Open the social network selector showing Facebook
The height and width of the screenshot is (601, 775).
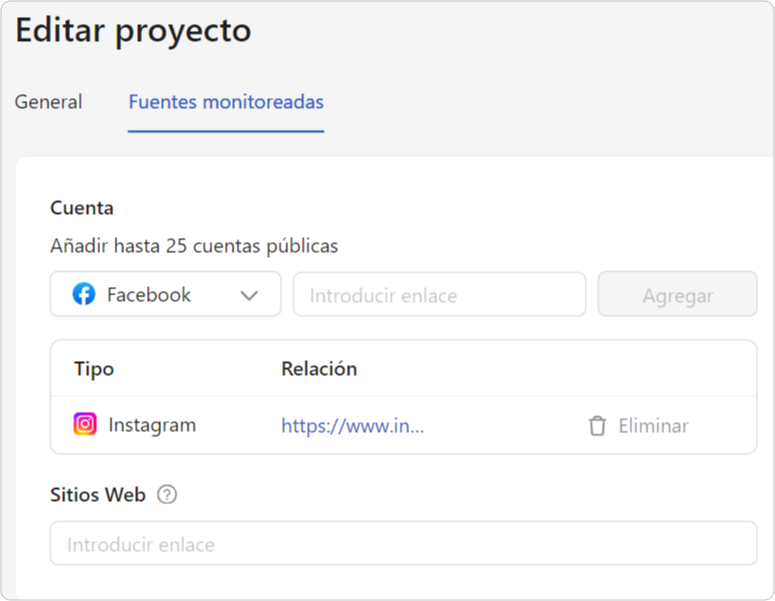tap(166, 294)
